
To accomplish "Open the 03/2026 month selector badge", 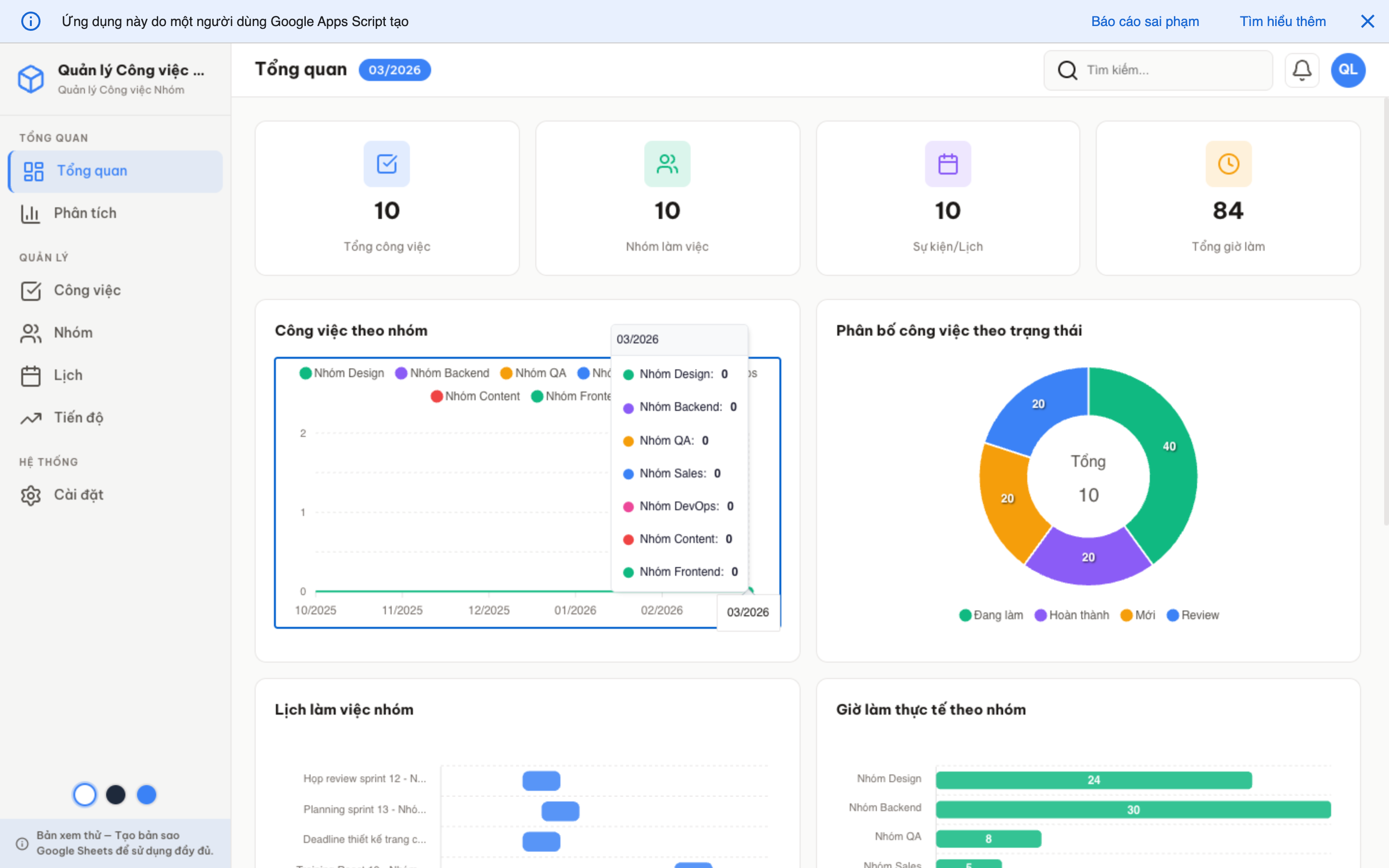I will 395,69.
